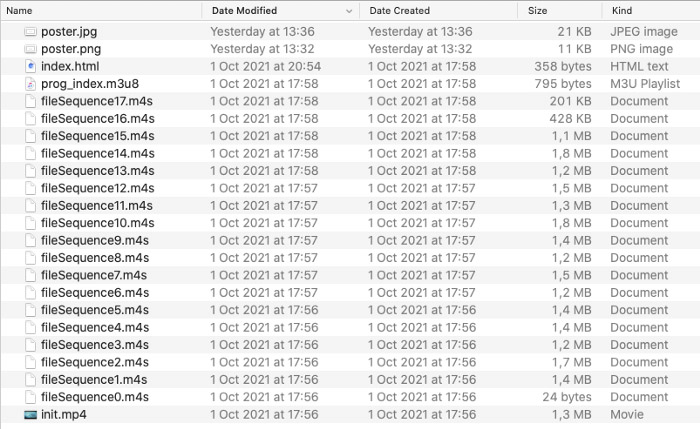Select the poster.png file icon

click(x=30, y=49)
